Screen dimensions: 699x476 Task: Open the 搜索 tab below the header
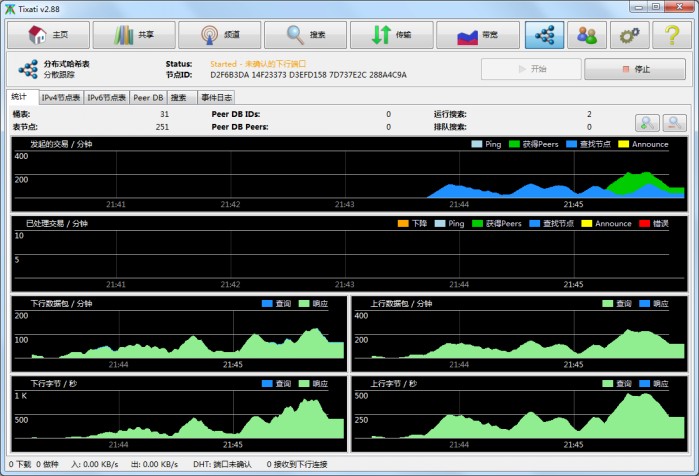pos(182,98)
